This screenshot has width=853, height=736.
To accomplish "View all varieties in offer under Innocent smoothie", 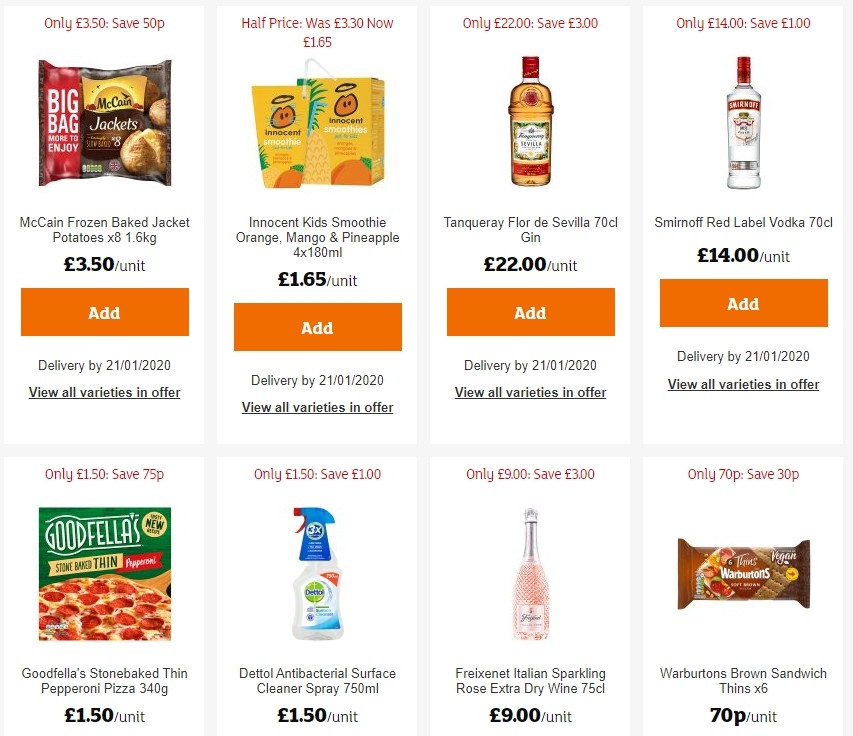I will (x=317, y=407).
